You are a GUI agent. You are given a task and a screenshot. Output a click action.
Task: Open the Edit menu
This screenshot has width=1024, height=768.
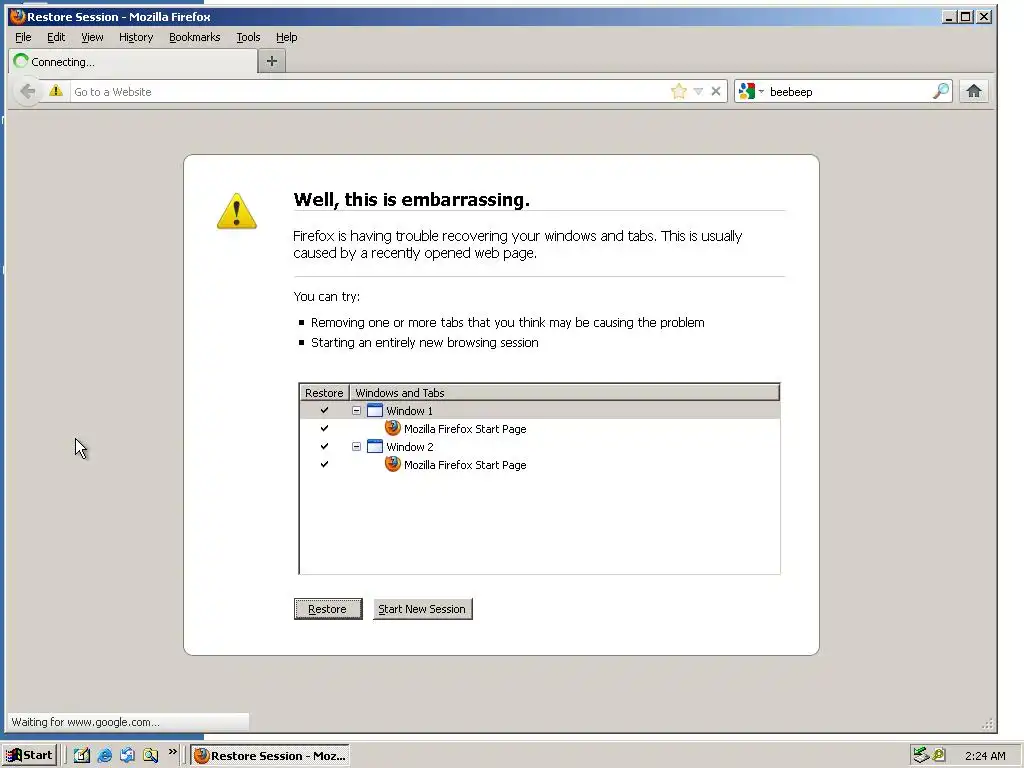click(56, 37)
